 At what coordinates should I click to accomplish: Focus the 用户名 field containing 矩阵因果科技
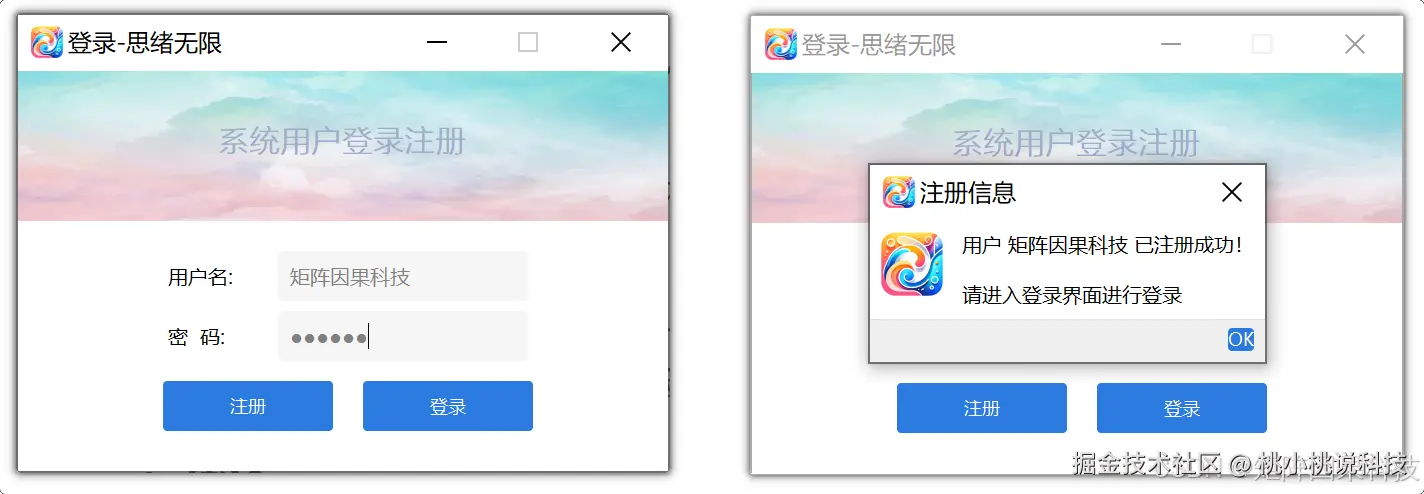403,277
